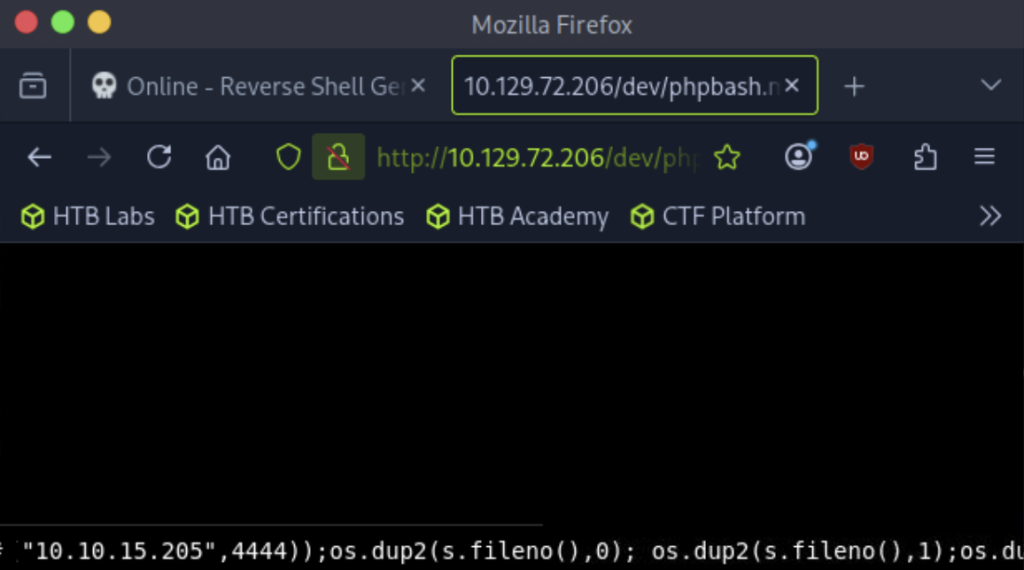
Task: Open the Firefox application hamburger menu
Action: [984, 157]
